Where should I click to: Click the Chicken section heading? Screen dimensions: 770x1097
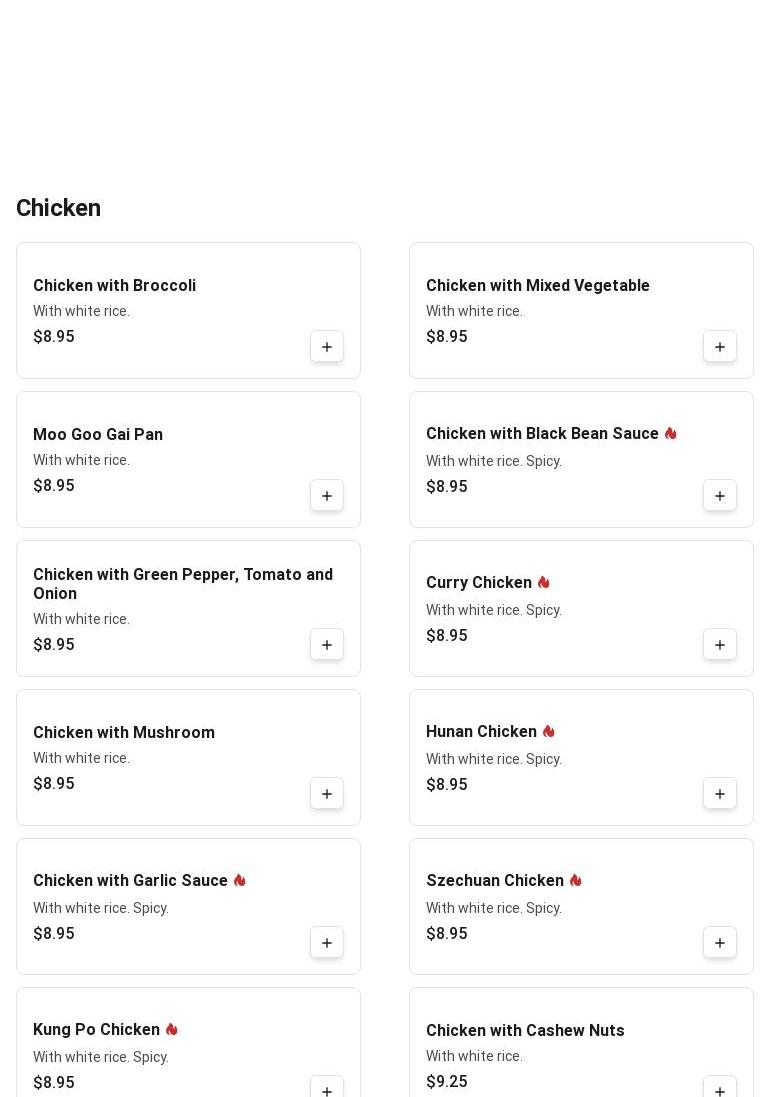pos(58,208)
